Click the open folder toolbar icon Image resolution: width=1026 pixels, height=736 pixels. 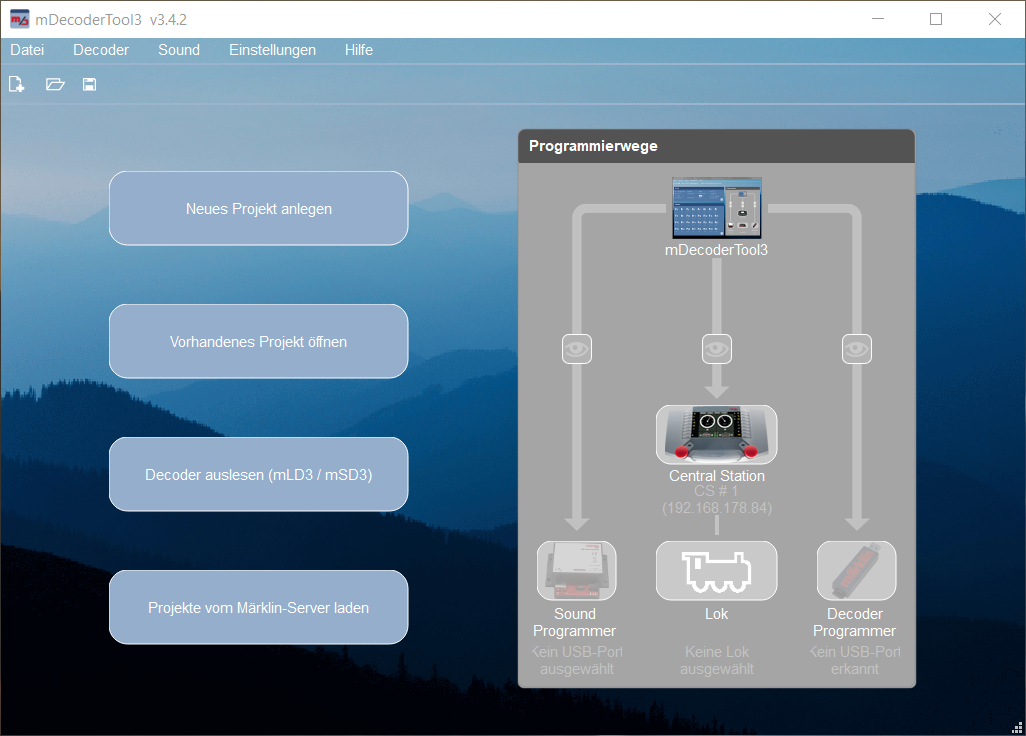[55, 84]
